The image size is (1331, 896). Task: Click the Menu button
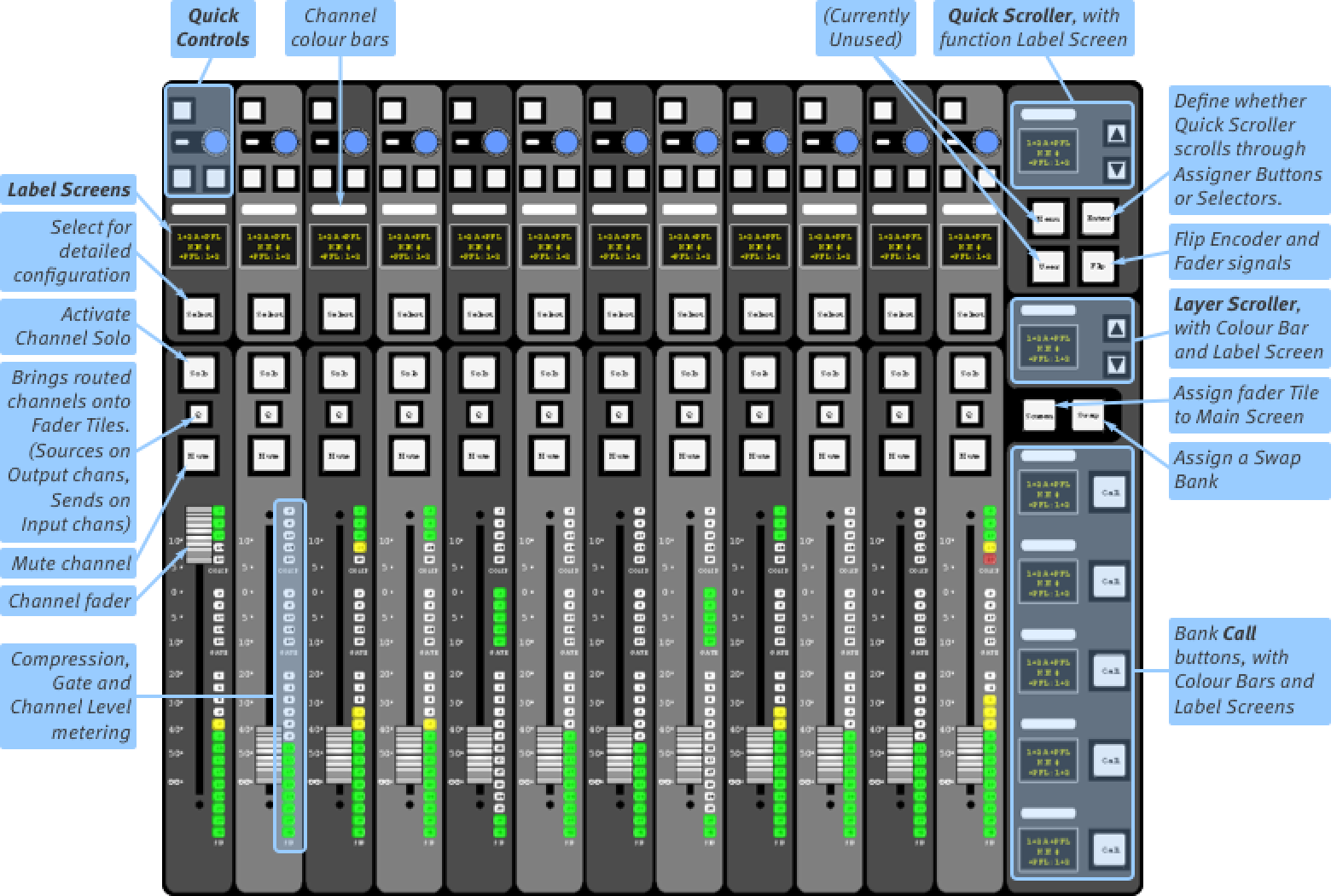1048,218
